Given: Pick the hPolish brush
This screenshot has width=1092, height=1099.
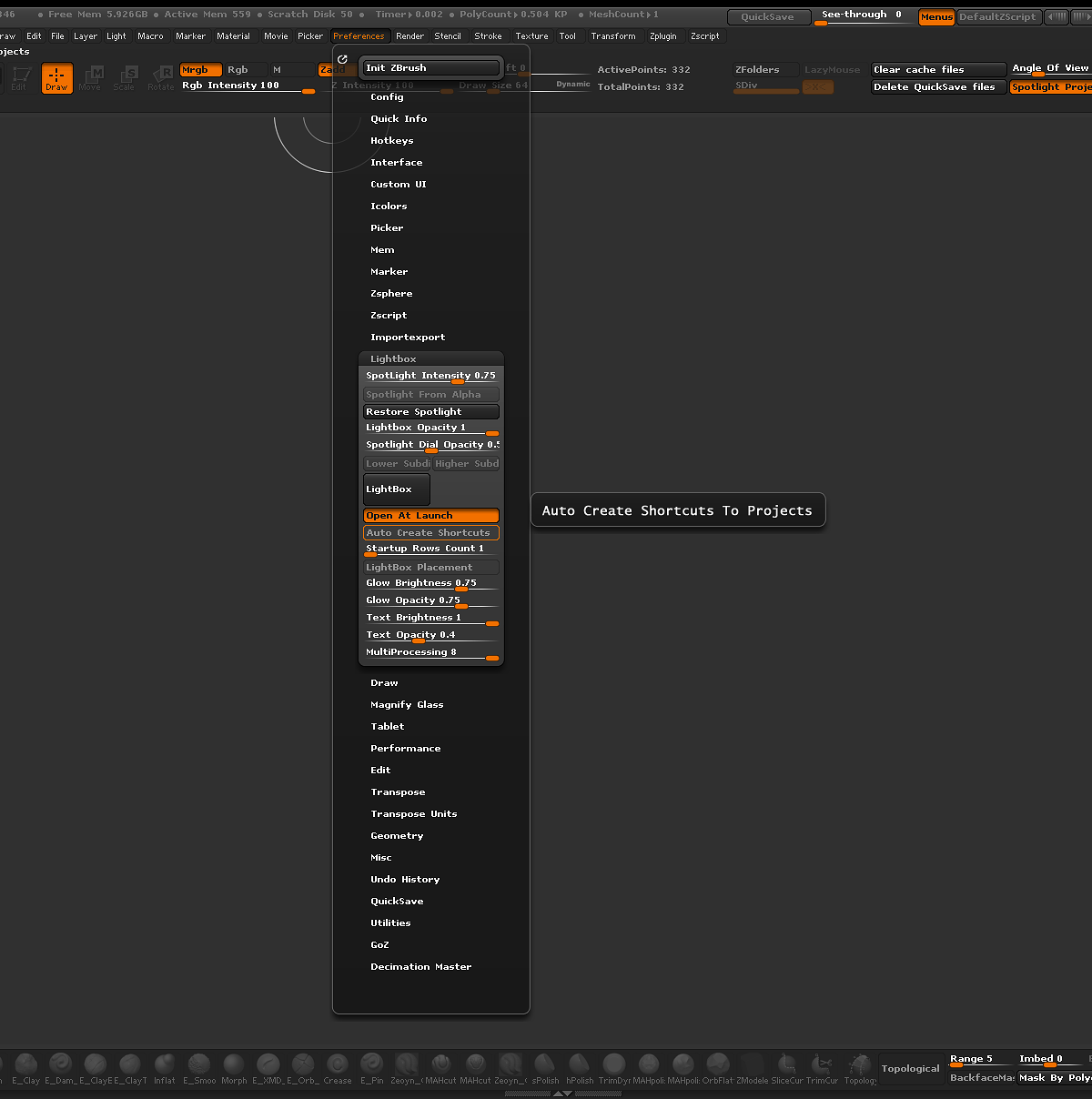Looking at the screenshot, I should 580,1068.
